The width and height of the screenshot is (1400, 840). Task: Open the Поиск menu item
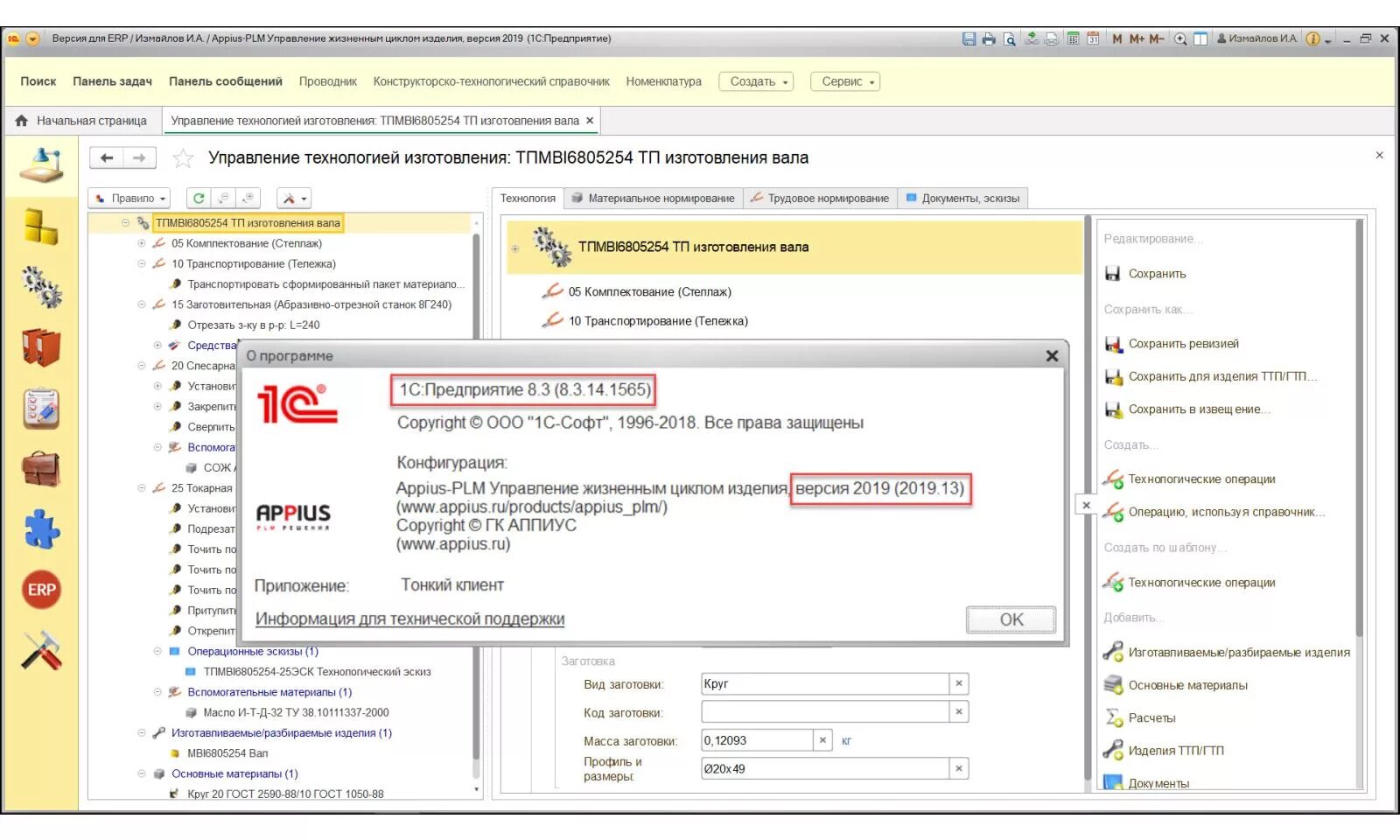click(38, 81)
